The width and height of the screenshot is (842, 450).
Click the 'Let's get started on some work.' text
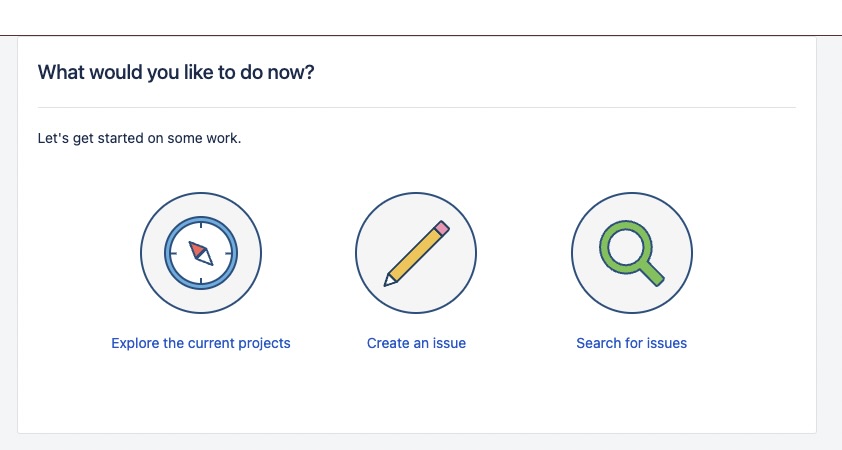tap(139, 137)
